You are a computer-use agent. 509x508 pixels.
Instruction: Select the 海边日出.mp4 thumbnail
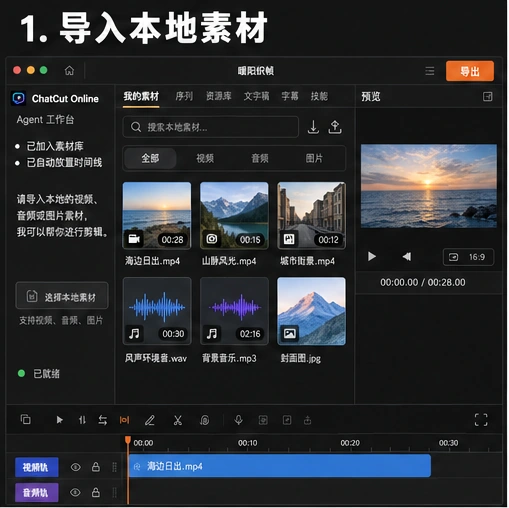(x=157, y=215)
